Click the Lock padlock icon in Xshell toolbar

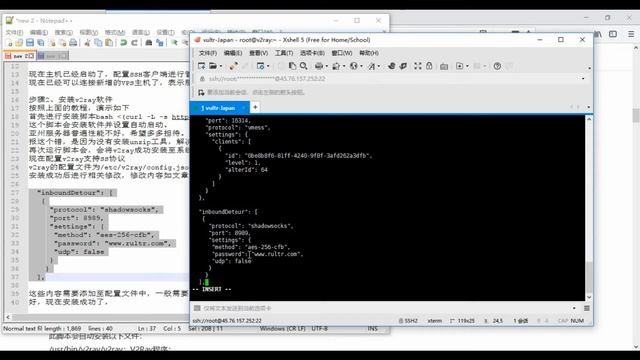point(429,66)
